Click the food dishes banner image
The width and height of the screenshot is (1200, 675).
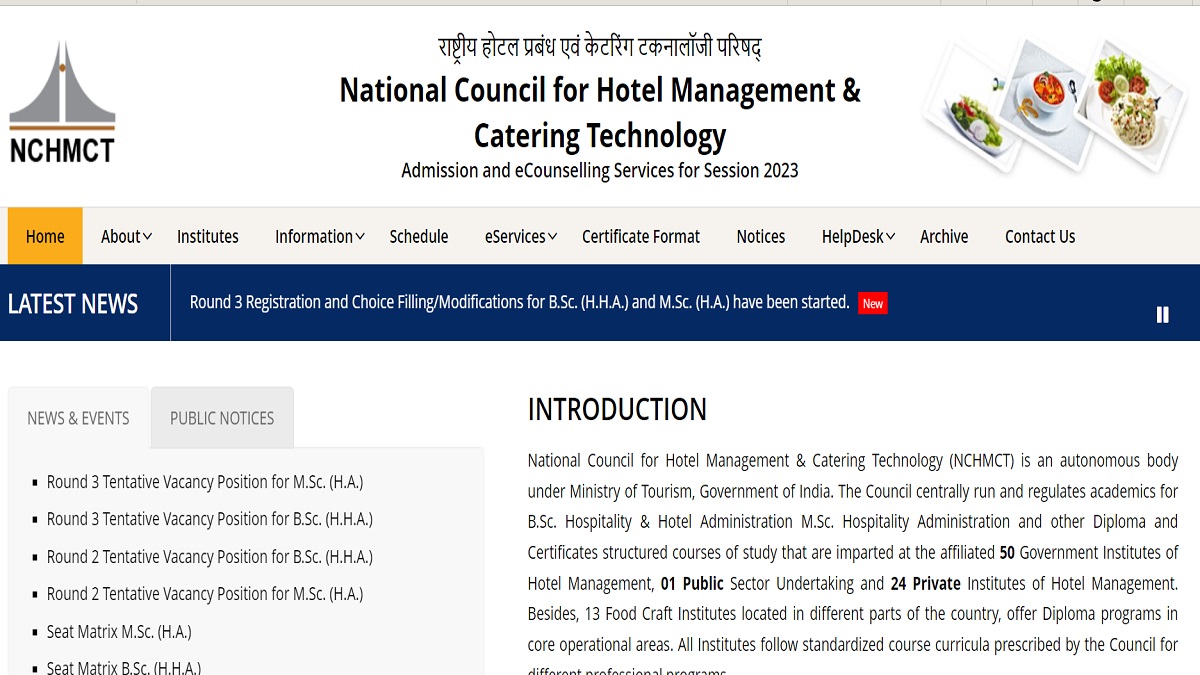(x=1054, y=105)
